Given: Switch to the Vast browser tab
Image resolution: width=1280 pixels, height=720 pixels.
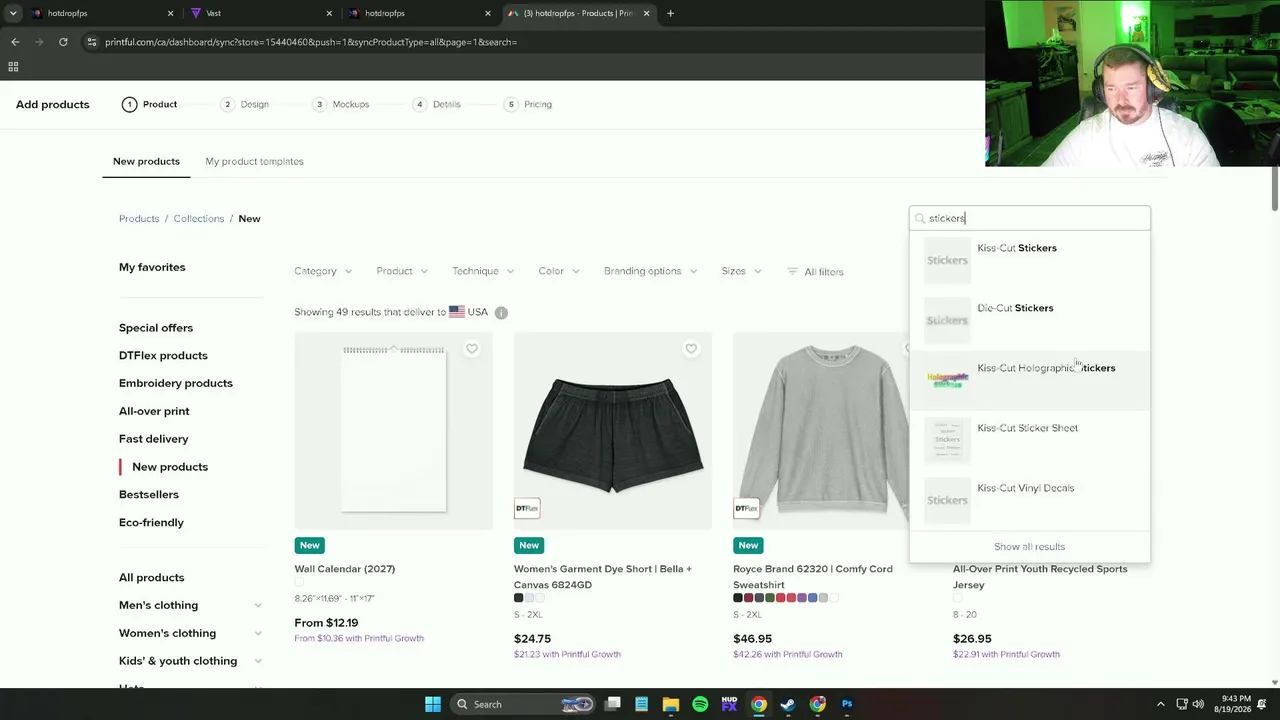Looking at the screenshot, I should click(x=262, y=13).
